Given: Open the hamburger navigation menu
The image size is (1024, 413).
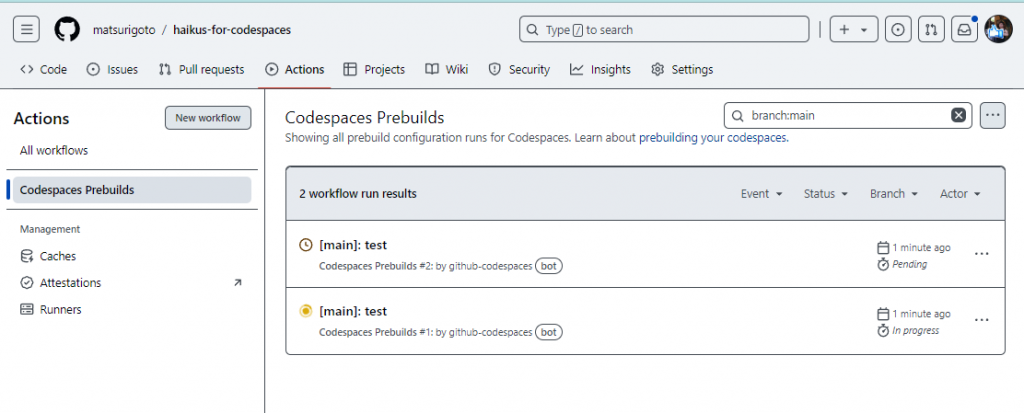Looking at the screenshot, I should tap(27, 30).
